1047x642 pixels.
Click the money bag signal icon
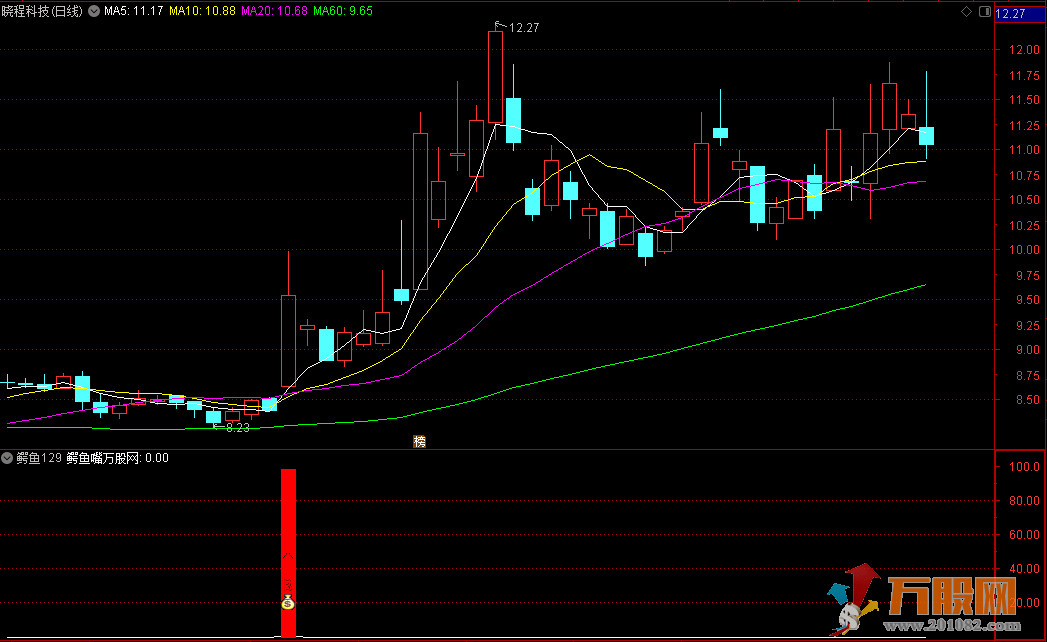[x=288, y=601]
